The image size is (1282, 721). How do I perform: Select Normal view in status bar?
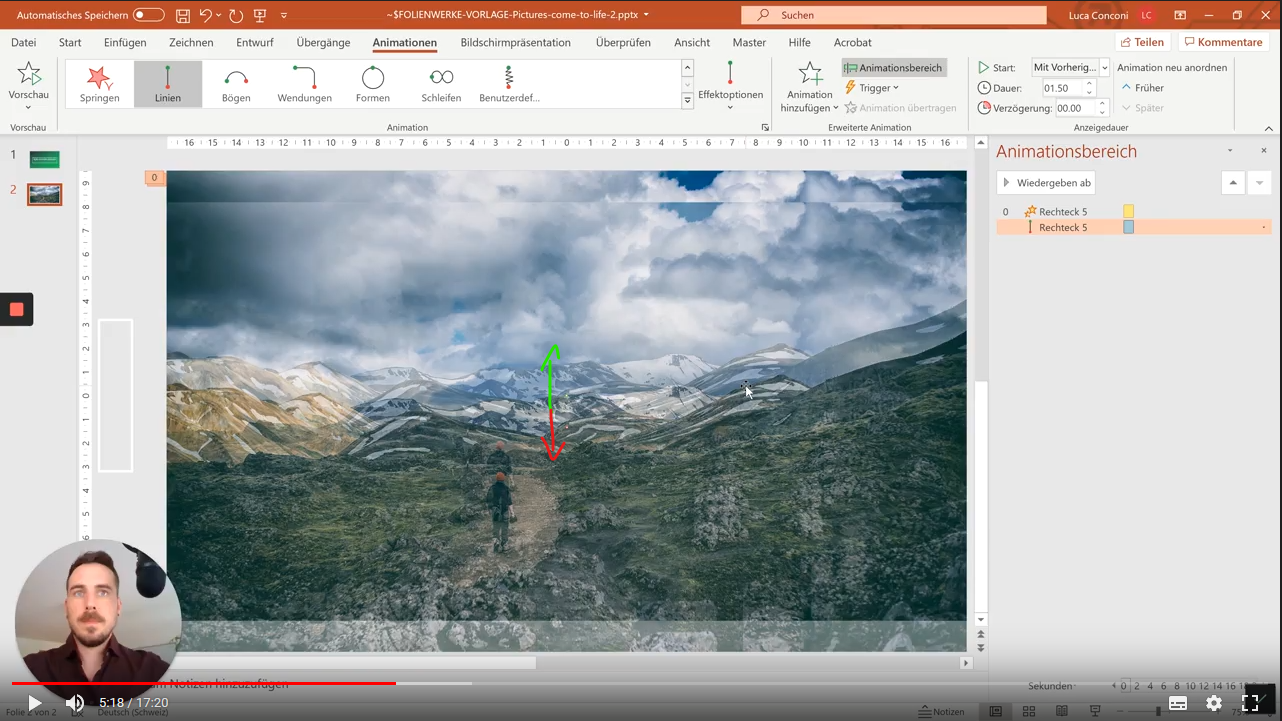(995, 712)
